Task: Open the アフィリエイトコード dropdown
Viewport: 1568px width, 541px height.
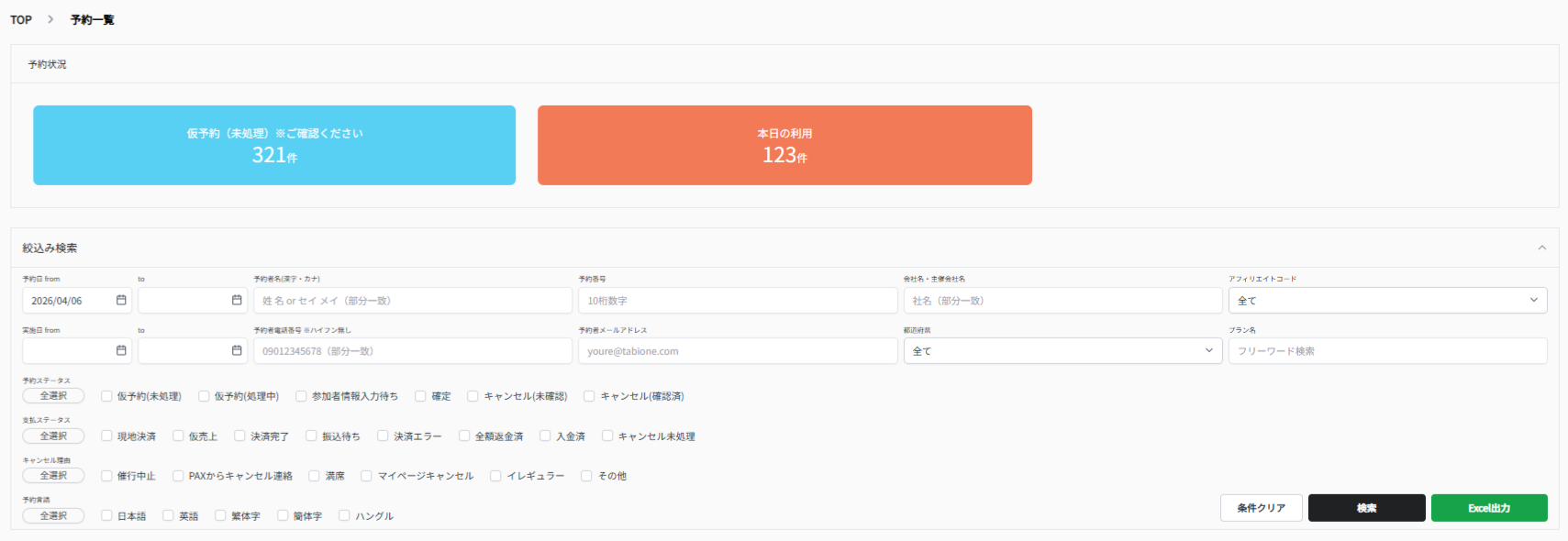Action: [x=1387, y=301]
